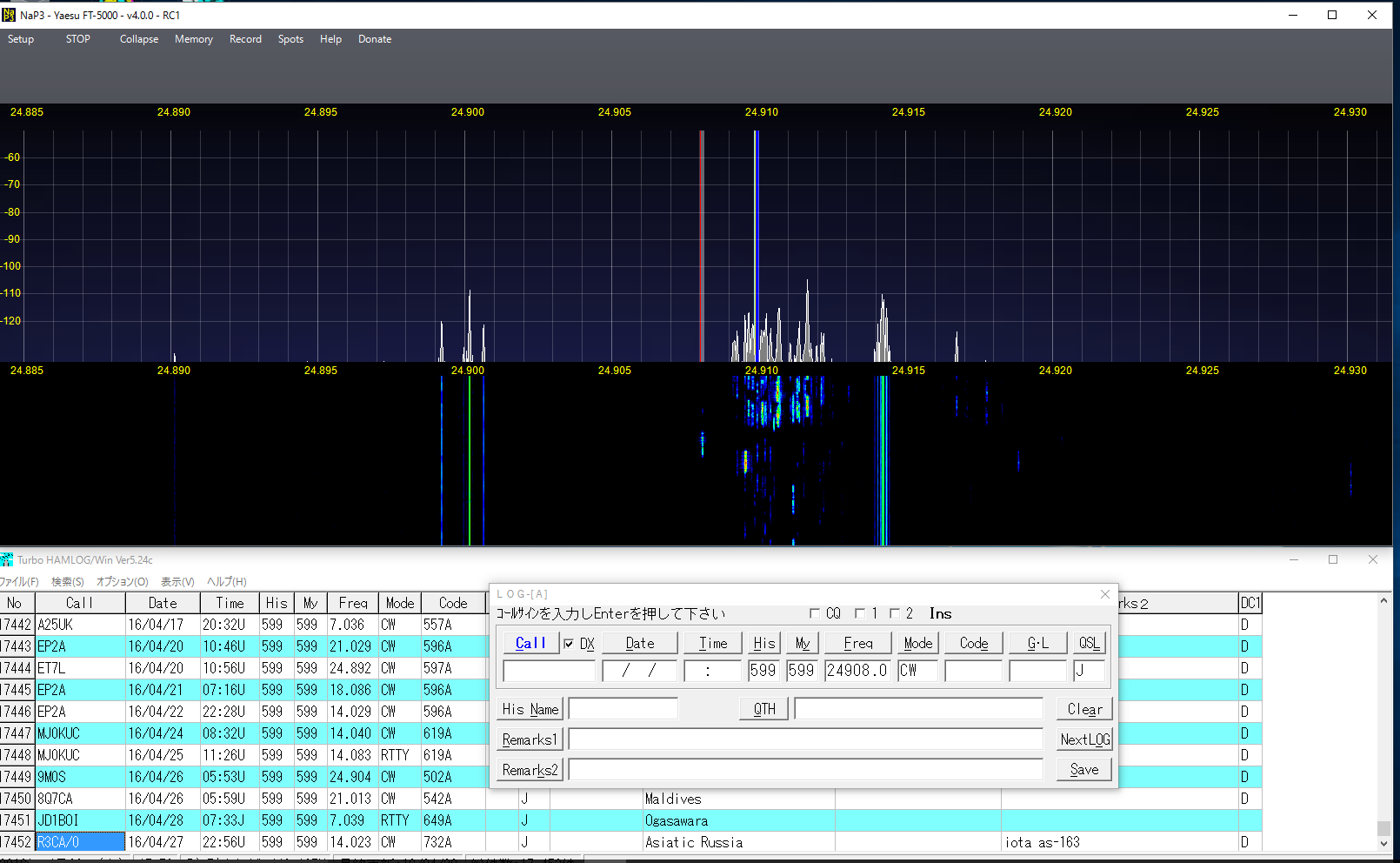The image size is (1400, 863).
Task: Click the Date column header in log table
Action: tap(163, 603)
